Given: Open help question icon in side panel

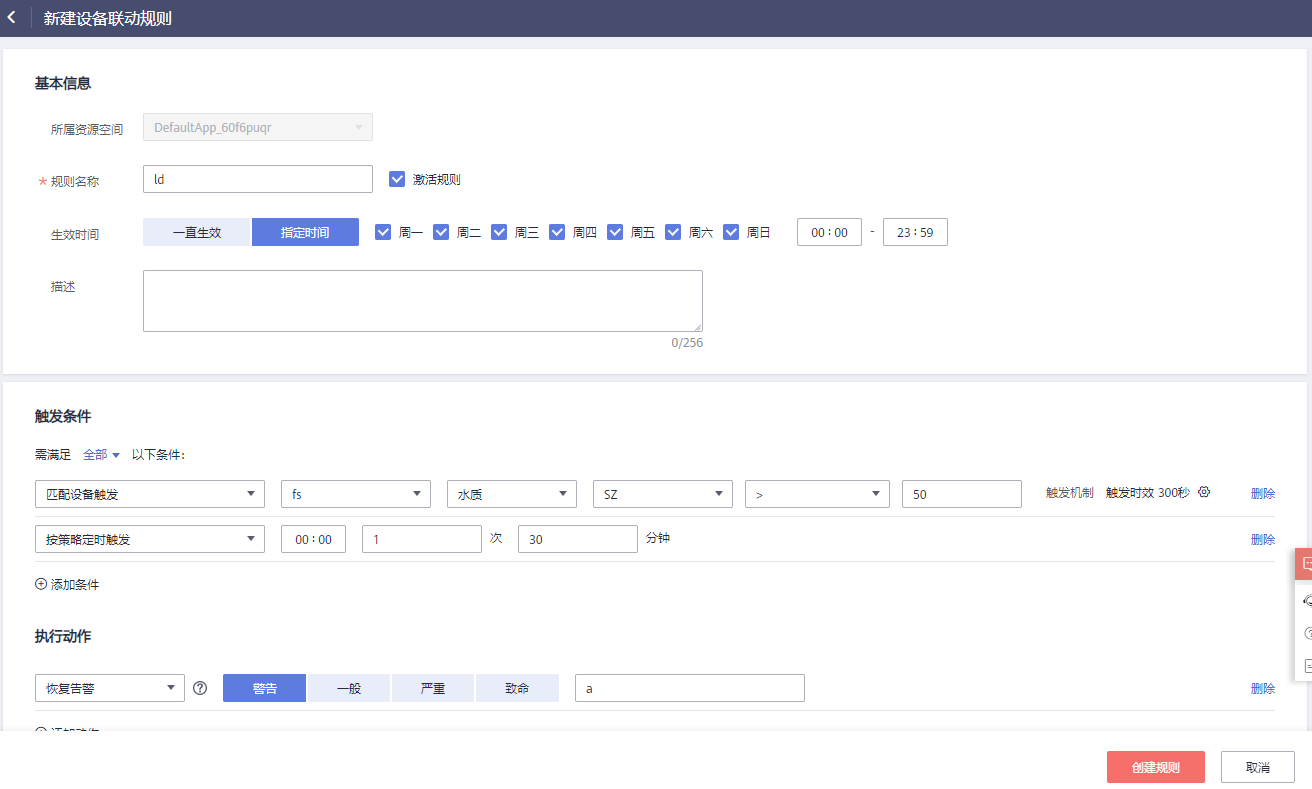Looking at the screenshot, I should point(1306,633).
